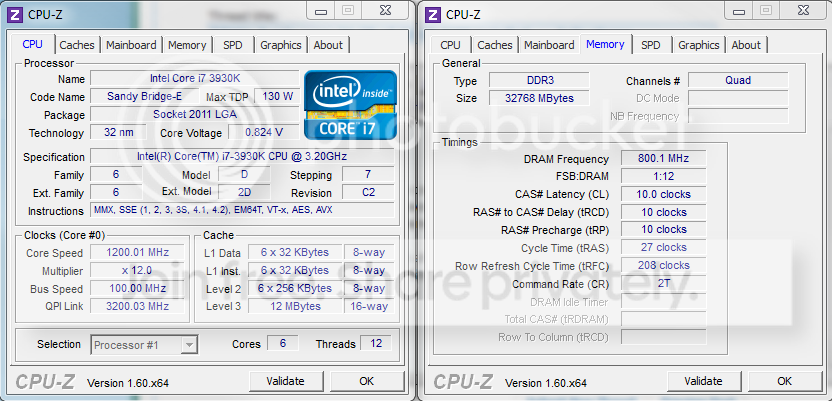Click Validate button in left window
Image resolution: width=832 pixels, height=401 pixels.
point(286,381)
